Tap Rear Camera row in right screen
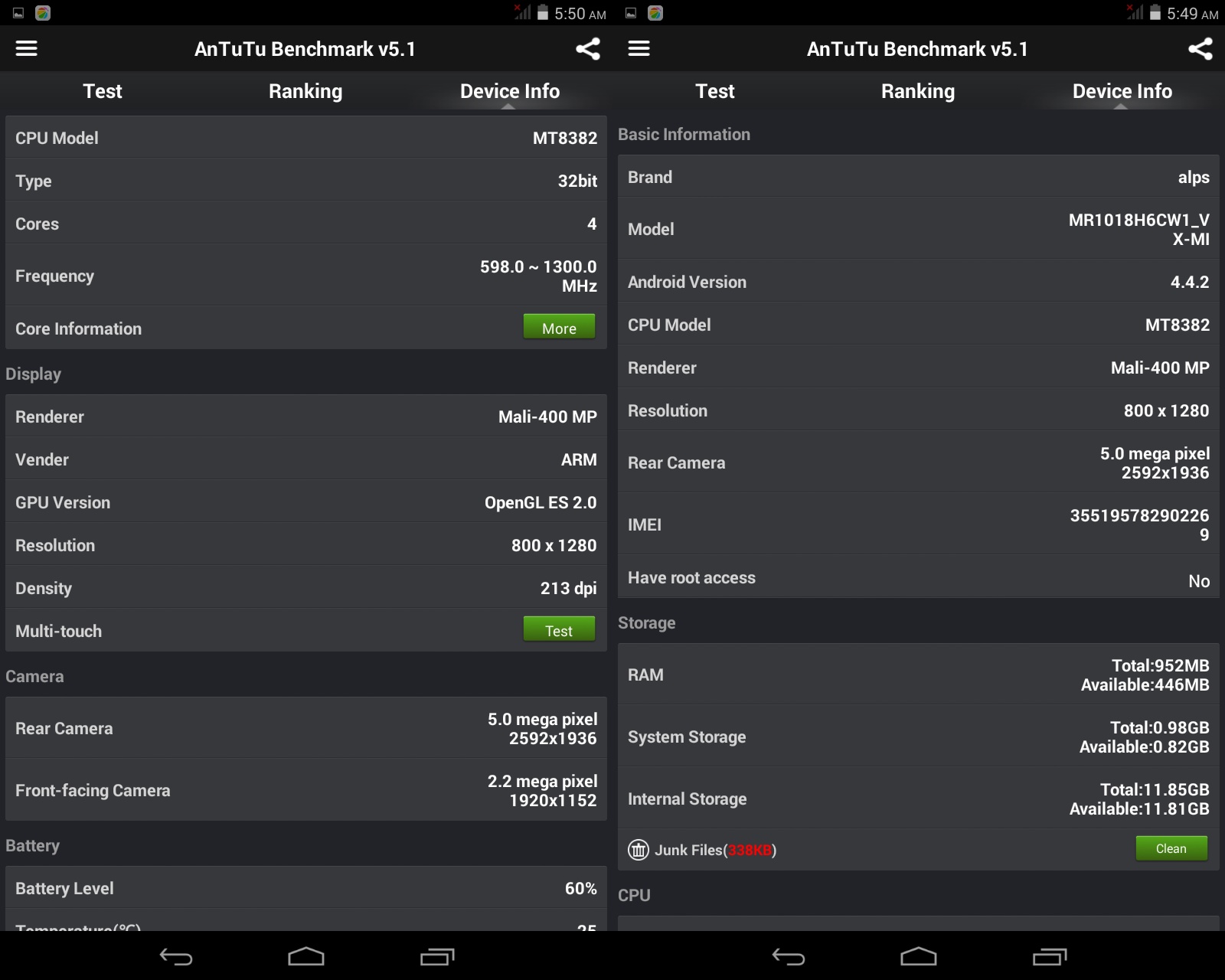The width and height of the screenshot is (1225, 980). [919, 462]
